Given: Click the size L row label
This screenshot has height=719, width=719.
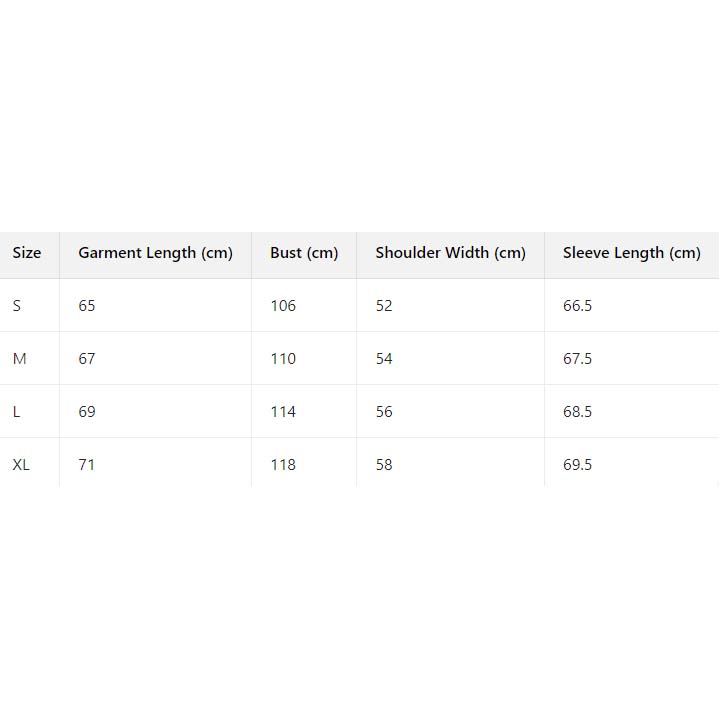Looking at the screenshot, I should (x=17, y=412).
